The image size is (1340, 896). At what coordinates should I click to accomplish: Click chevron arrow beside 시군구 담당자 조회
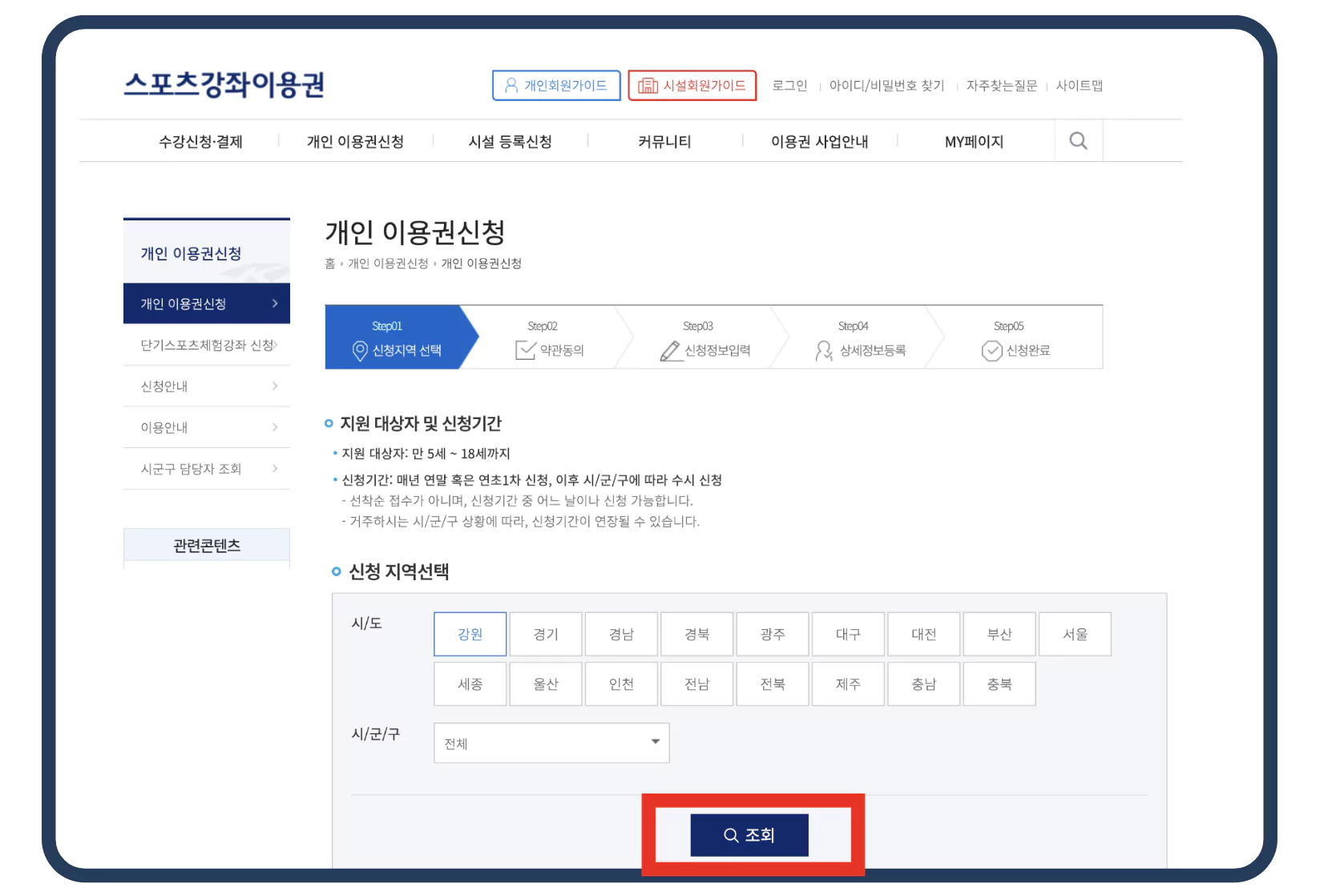[275, 469]
